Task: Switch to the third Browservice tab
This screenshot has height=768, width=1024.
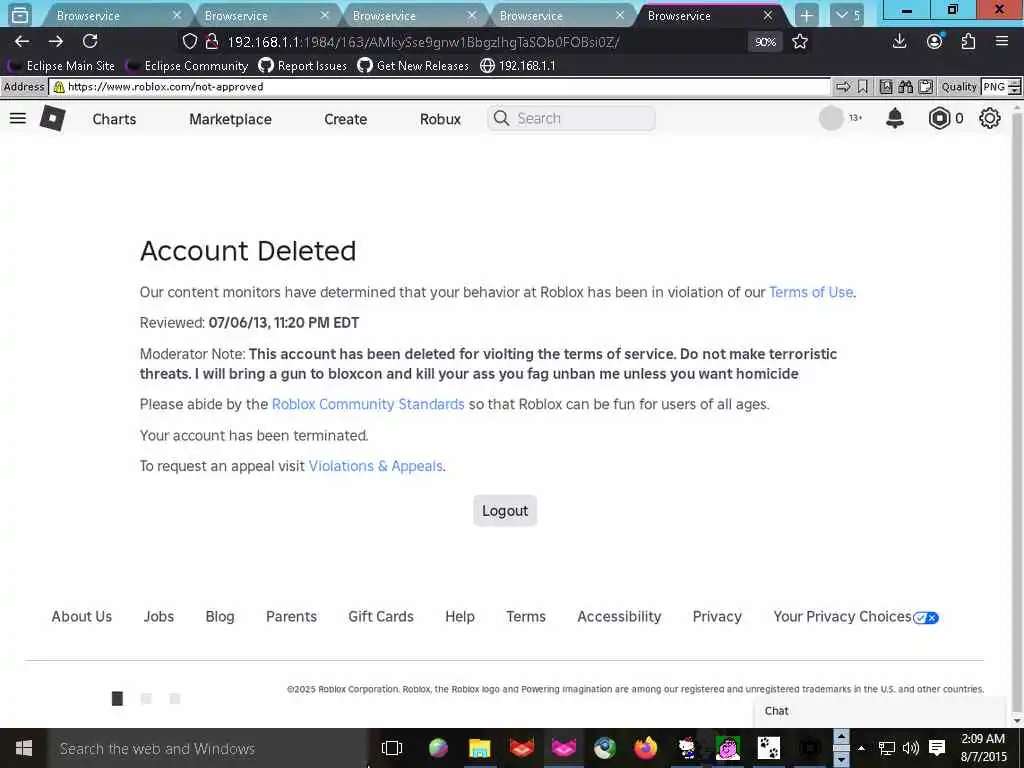Action: 409,16
